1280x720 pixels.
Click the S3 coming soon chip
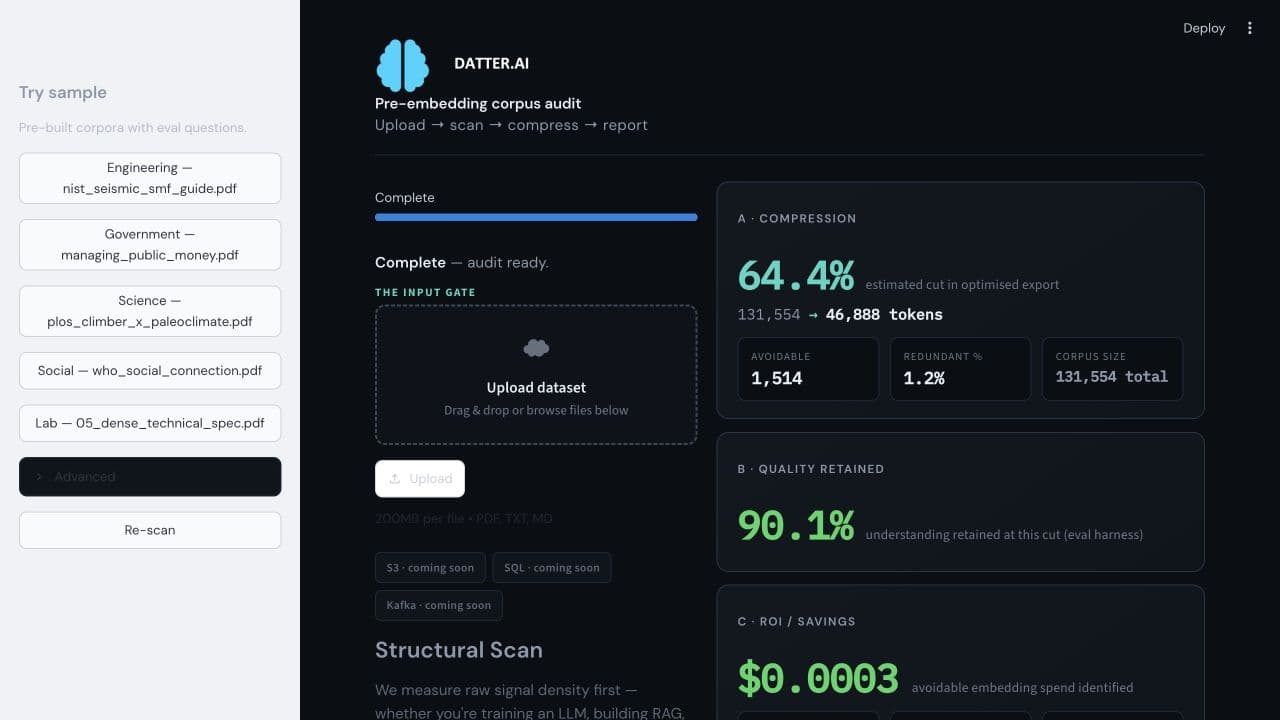[x=430, y=568]
